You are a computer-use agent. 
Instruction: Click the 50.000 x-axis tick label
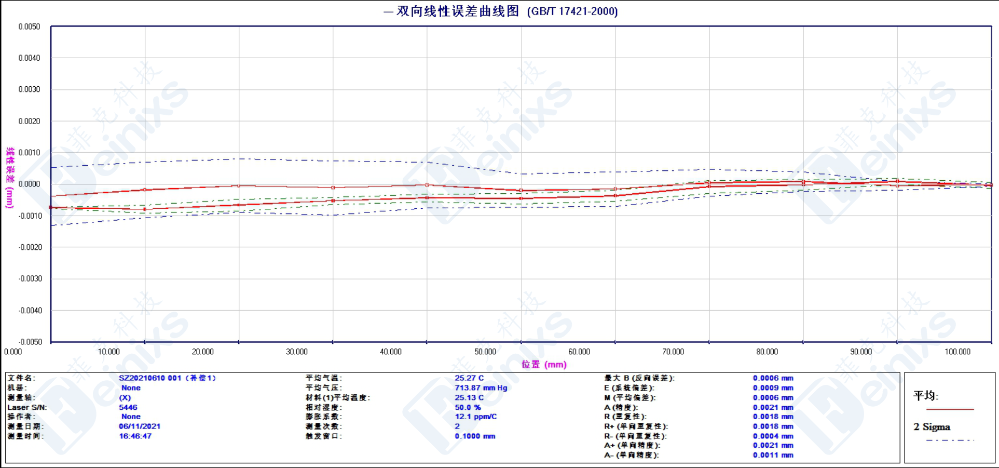click(x=486, y=352)
